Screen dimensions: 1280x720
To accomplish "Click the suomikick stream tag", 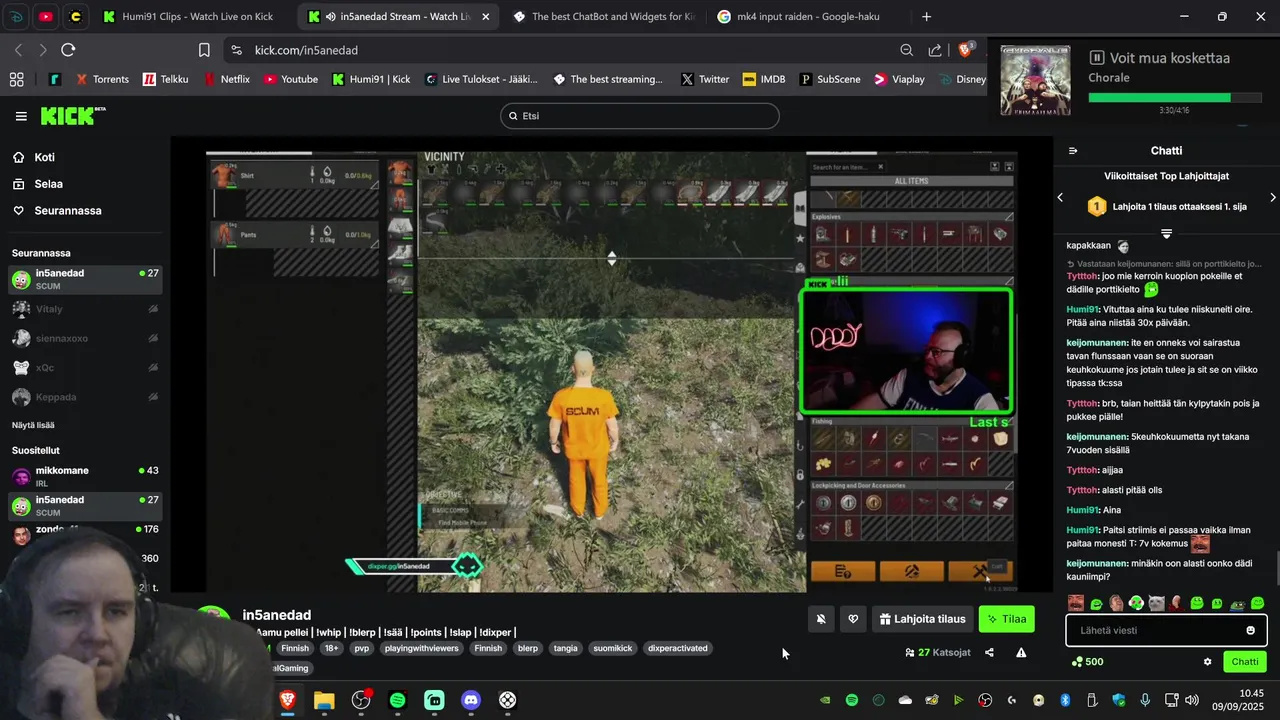I will click(x=613, y=648).
